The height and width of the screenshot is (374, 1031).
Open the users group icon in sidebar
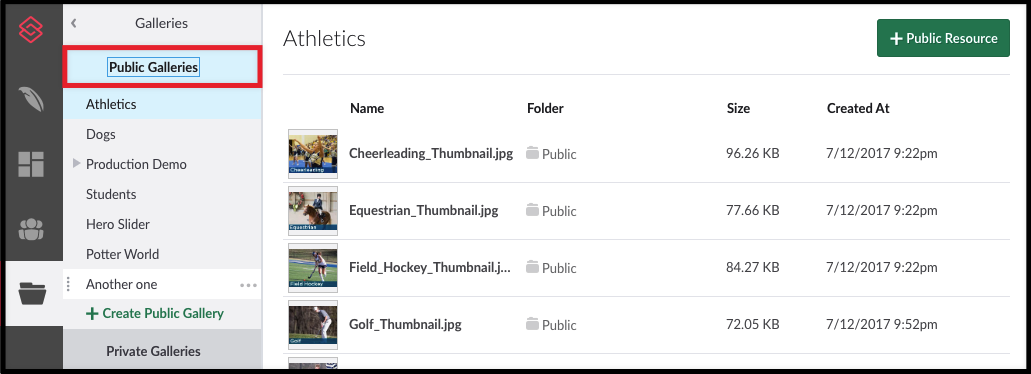click(x=31, y=229)
